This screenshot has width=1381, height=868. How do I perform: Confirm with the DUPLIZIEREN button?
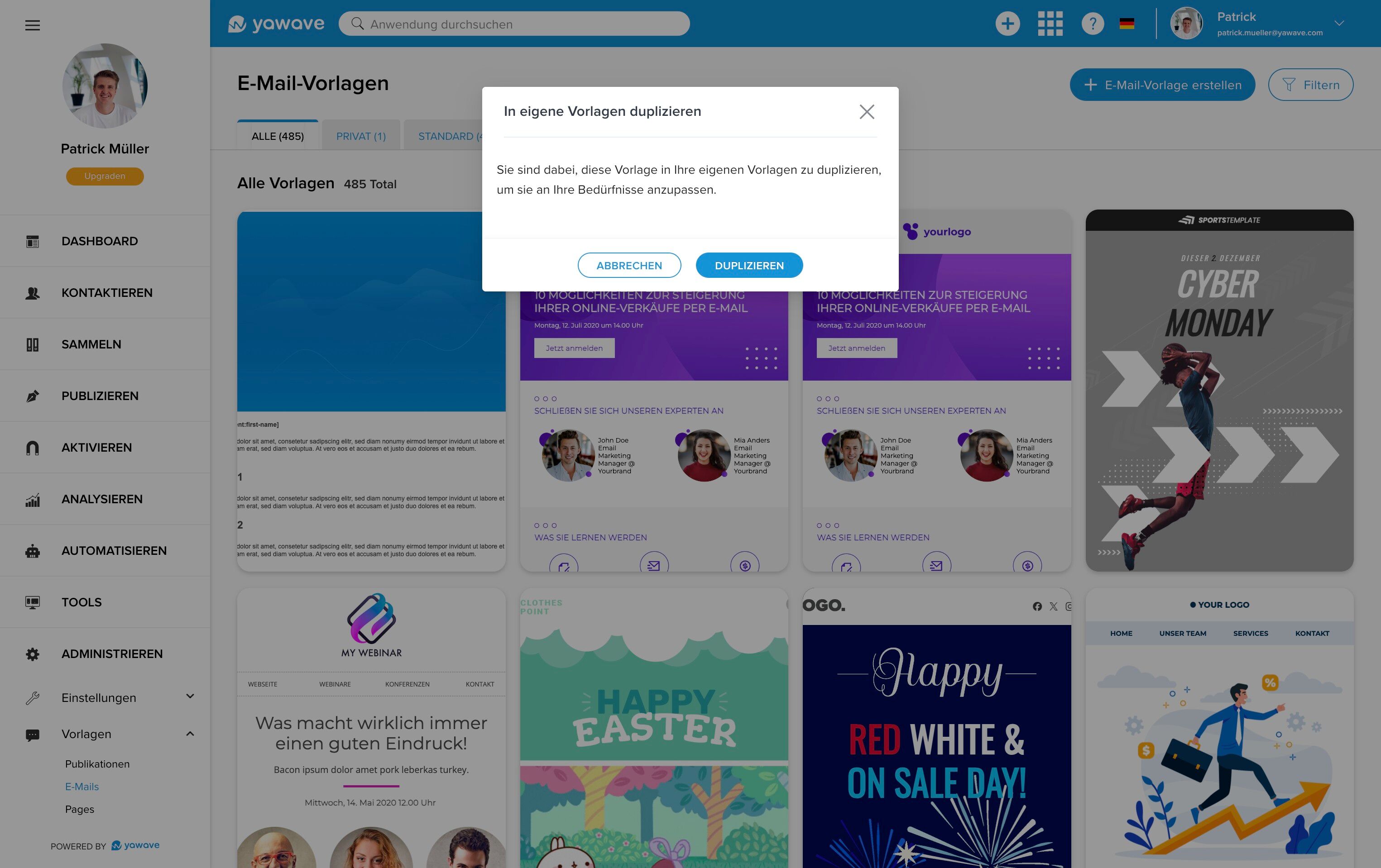point(748,266)
